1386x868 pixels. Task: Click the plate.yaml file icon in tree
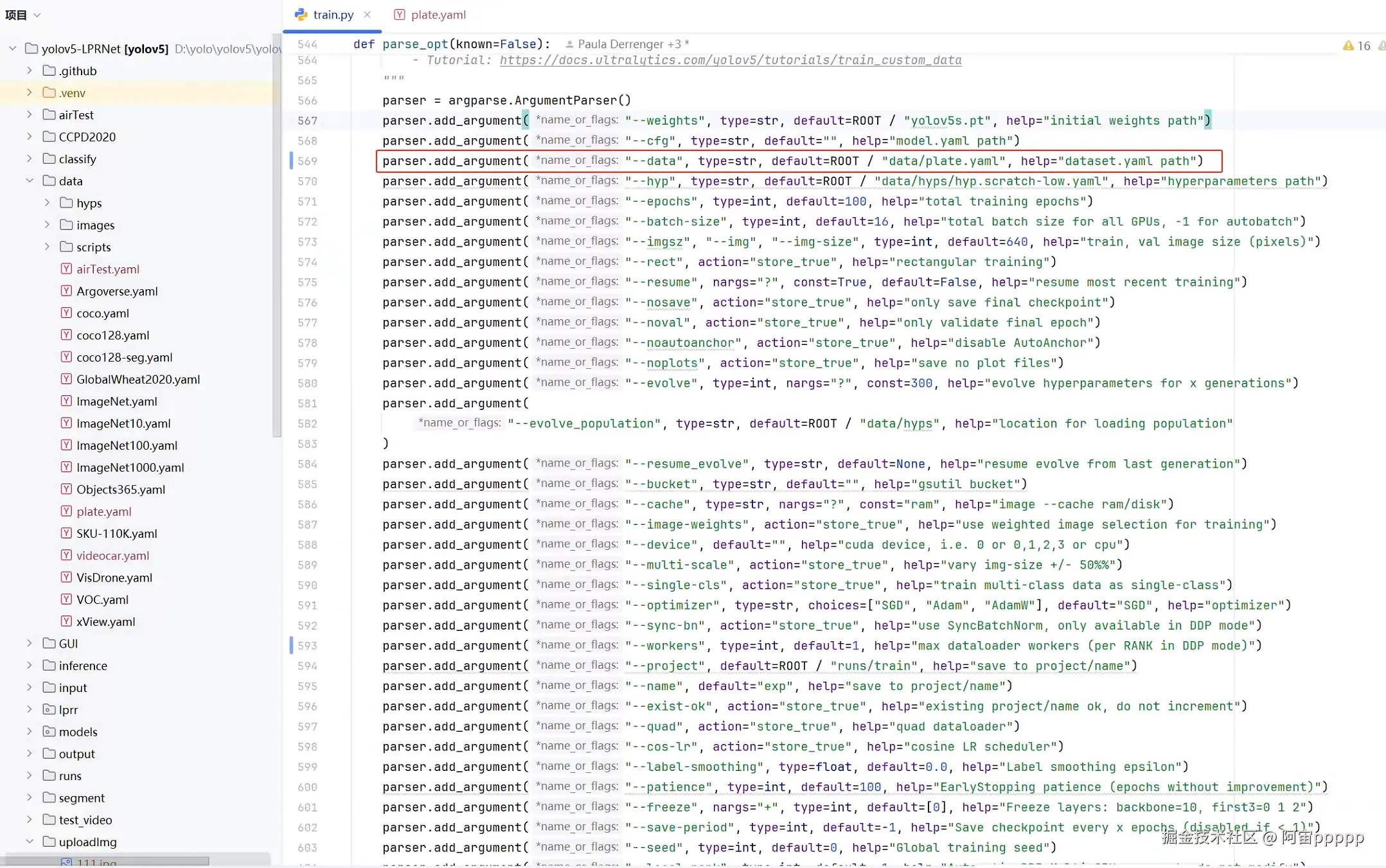click(66, 511)
